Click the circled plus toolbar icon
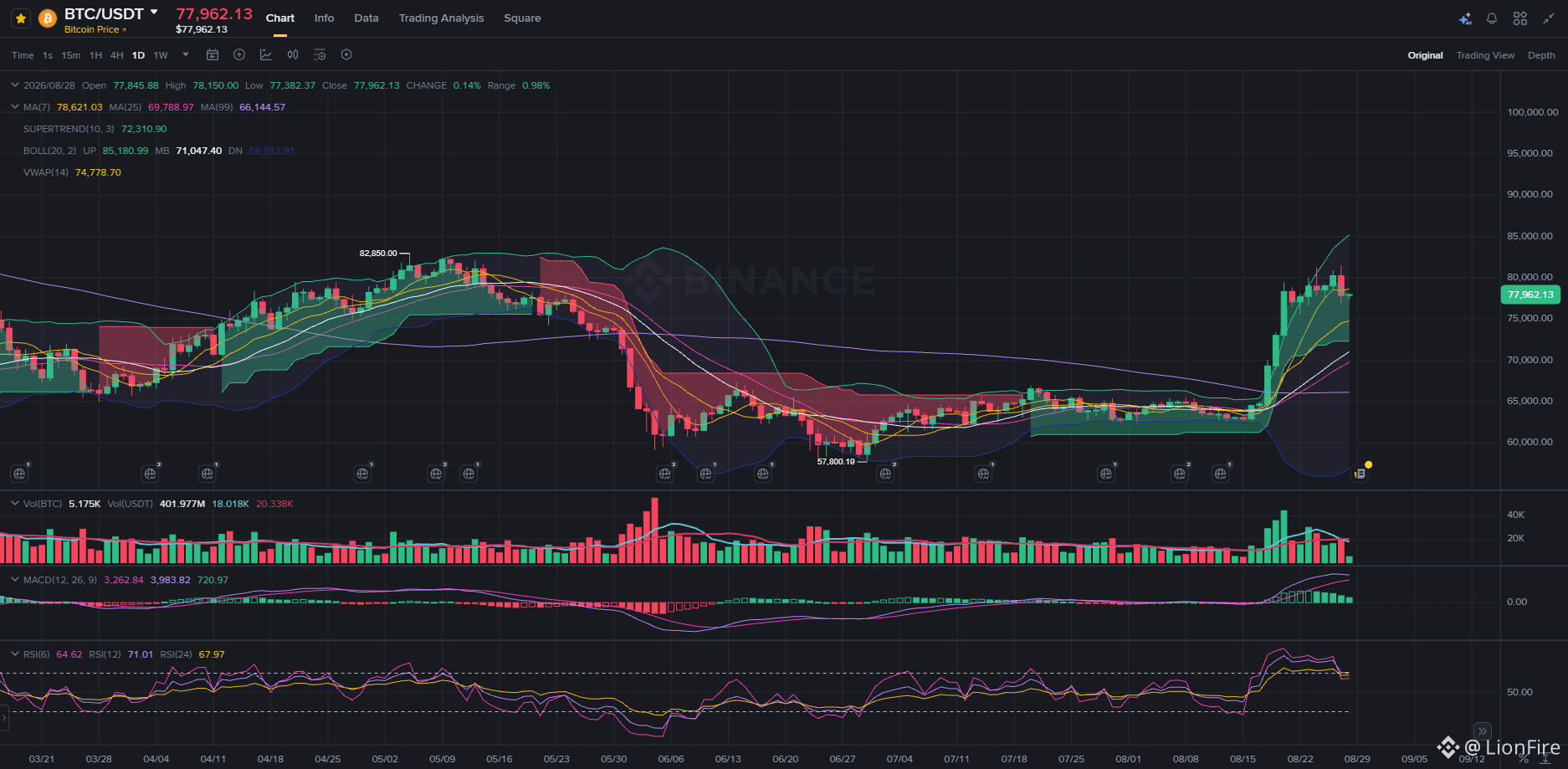Screen dimensions: 1568x769 (239, 55)
